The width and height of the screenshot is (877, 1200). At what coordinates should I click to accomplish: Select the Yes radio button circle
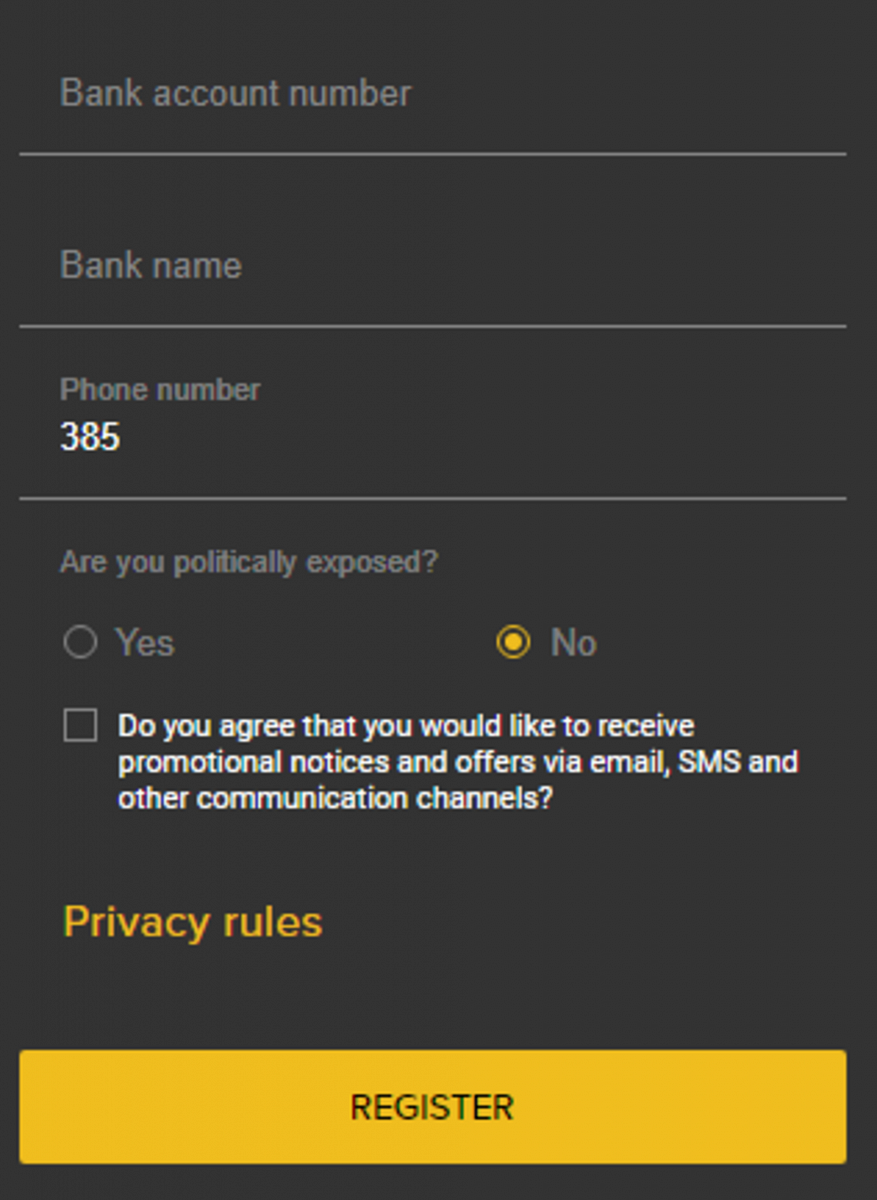(80, 642)
